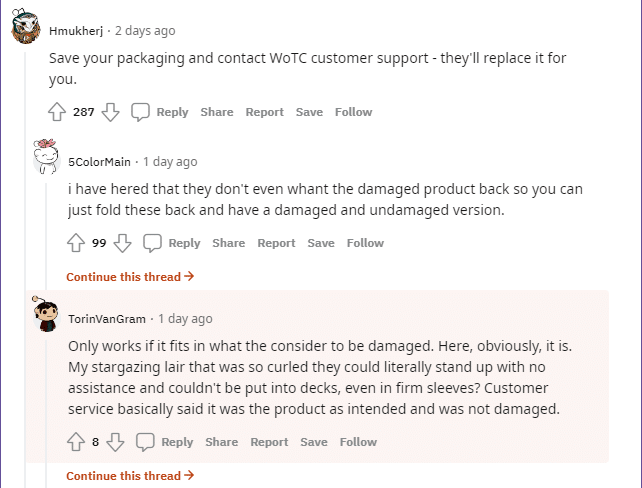
Task: Follow 5ColorMain's comment
Action: click(365, 243)
